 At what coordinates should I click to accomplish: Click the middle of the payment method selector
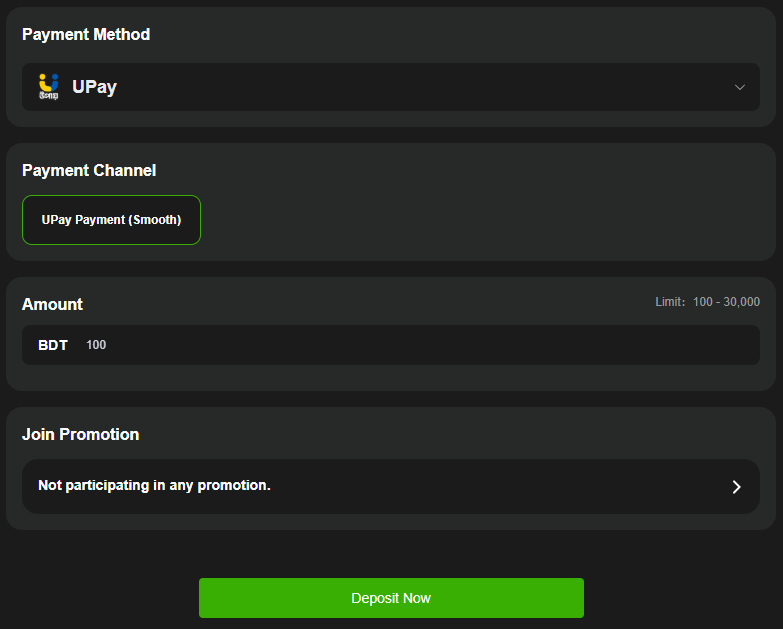[391, 87]
